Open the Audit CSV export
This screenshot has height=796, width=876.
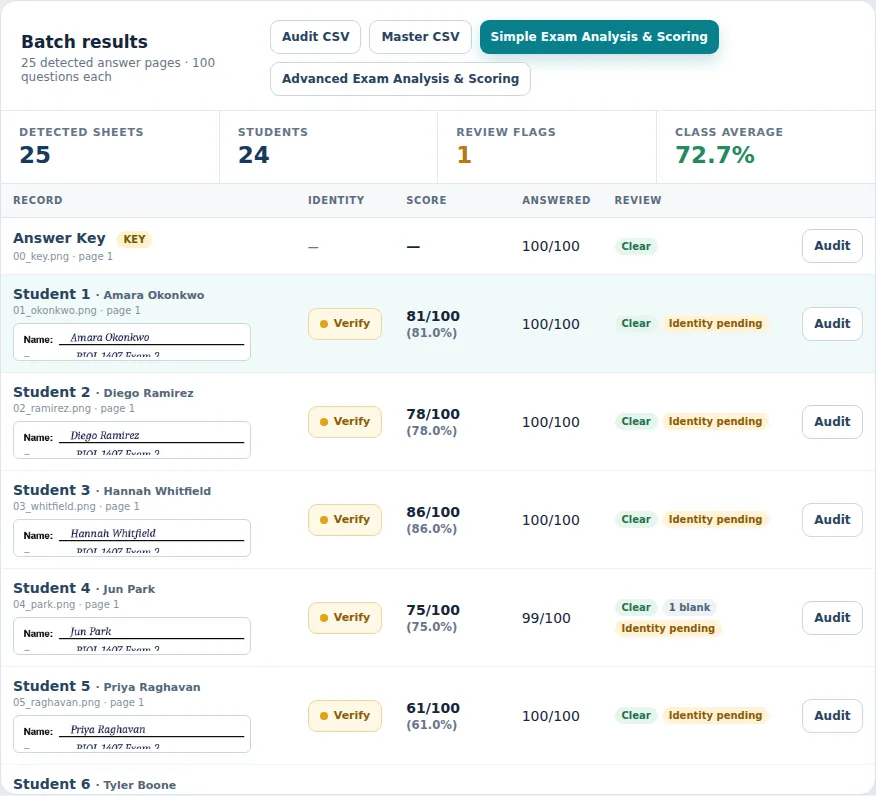pos(316,37)
